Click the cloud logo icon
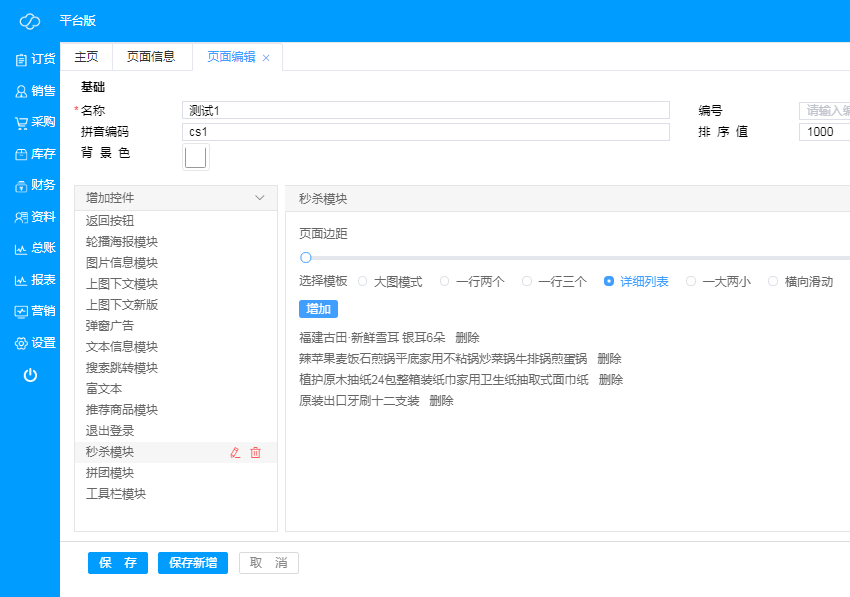Viewport: 850px width, 597px height. 30,21
